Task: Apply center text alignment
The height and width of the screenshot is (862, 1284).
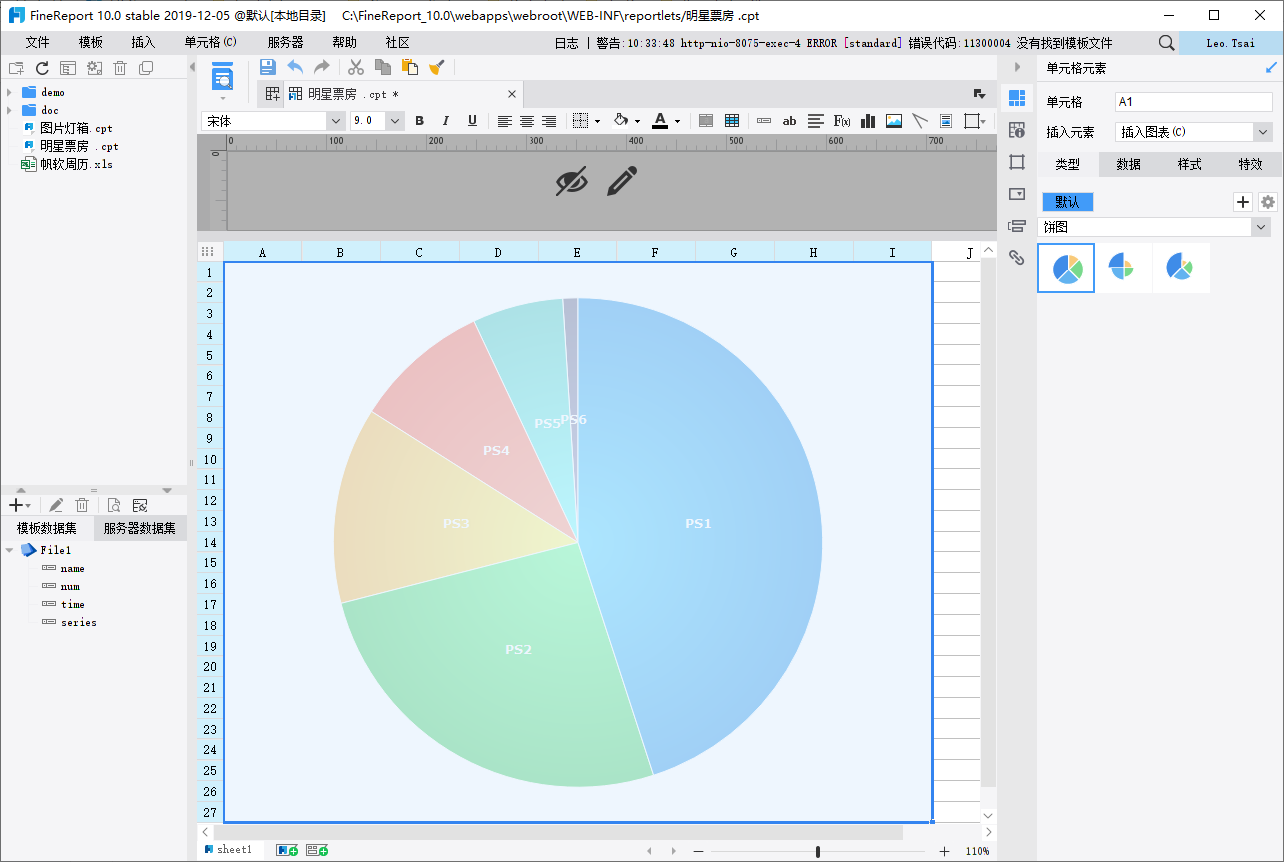Action: point(527,121)
